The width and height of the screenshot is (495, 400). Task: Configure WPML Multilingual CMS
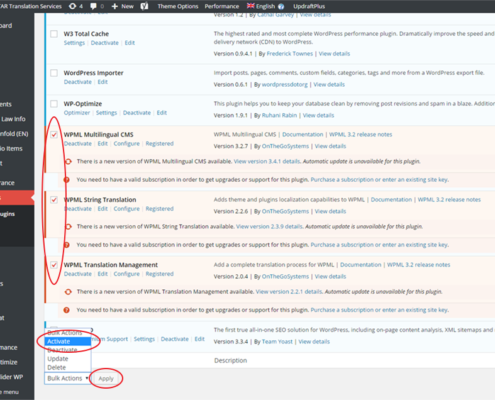(127, 144)
